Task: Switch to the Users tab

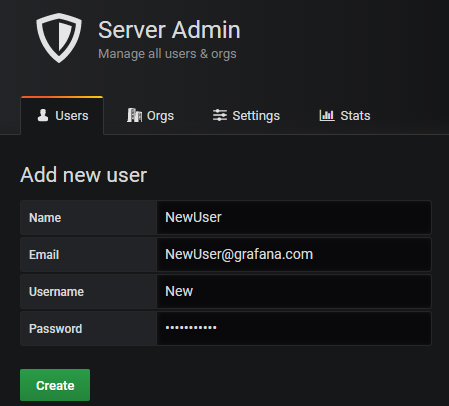Action: click(62, 116)
